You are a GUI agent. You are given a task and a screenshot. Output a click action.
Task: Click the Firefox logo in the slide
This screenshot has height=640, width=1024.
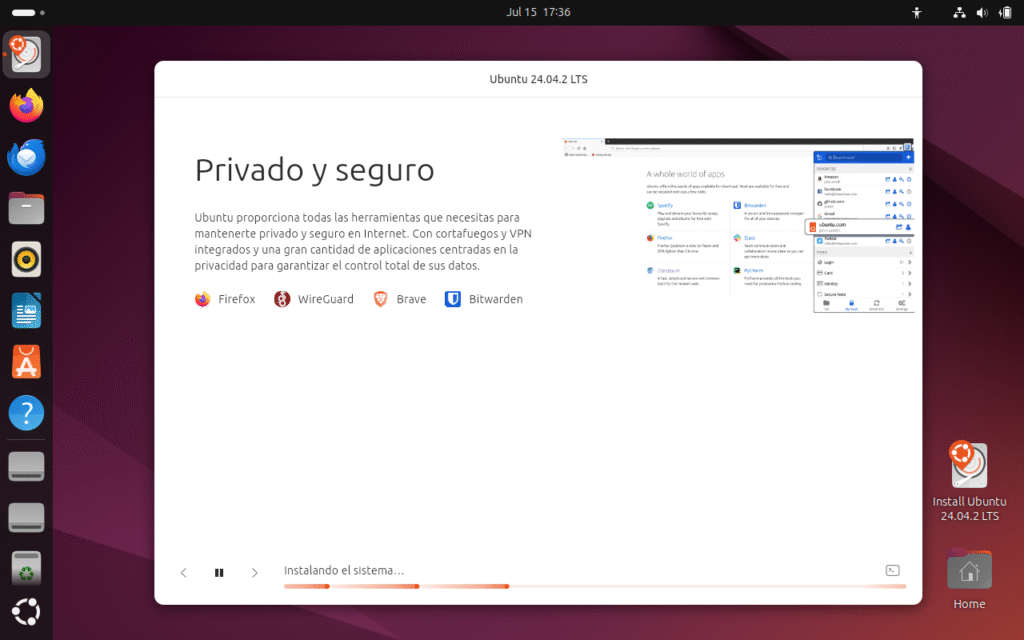click(x=202, y=299)
